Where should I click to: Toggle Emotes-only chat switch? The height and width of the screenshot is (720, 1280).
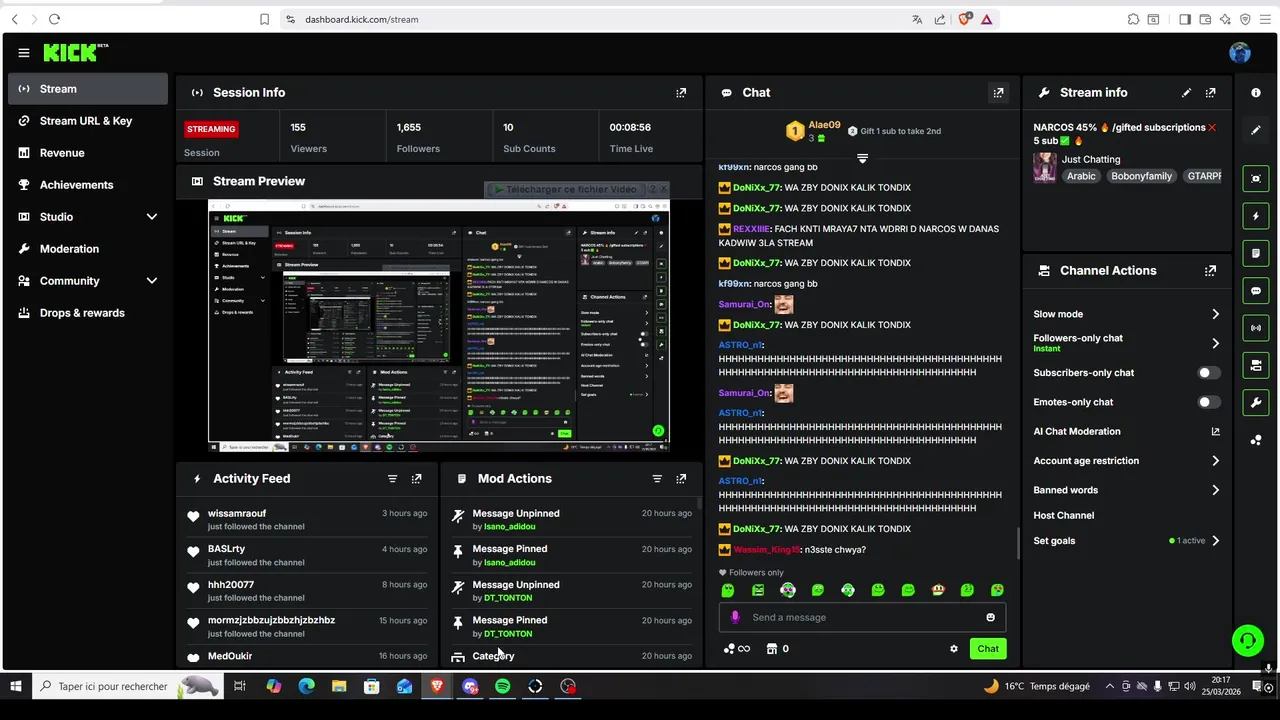tap(1209, 402)
